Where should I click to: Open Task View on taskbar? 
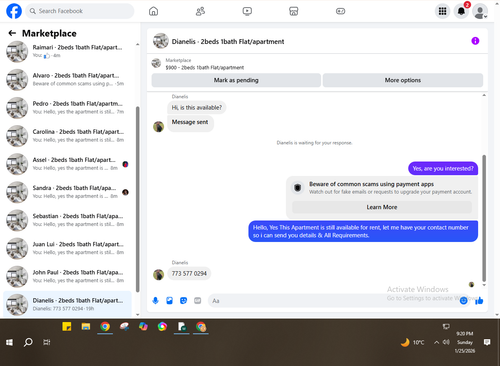tap(47, 342)
